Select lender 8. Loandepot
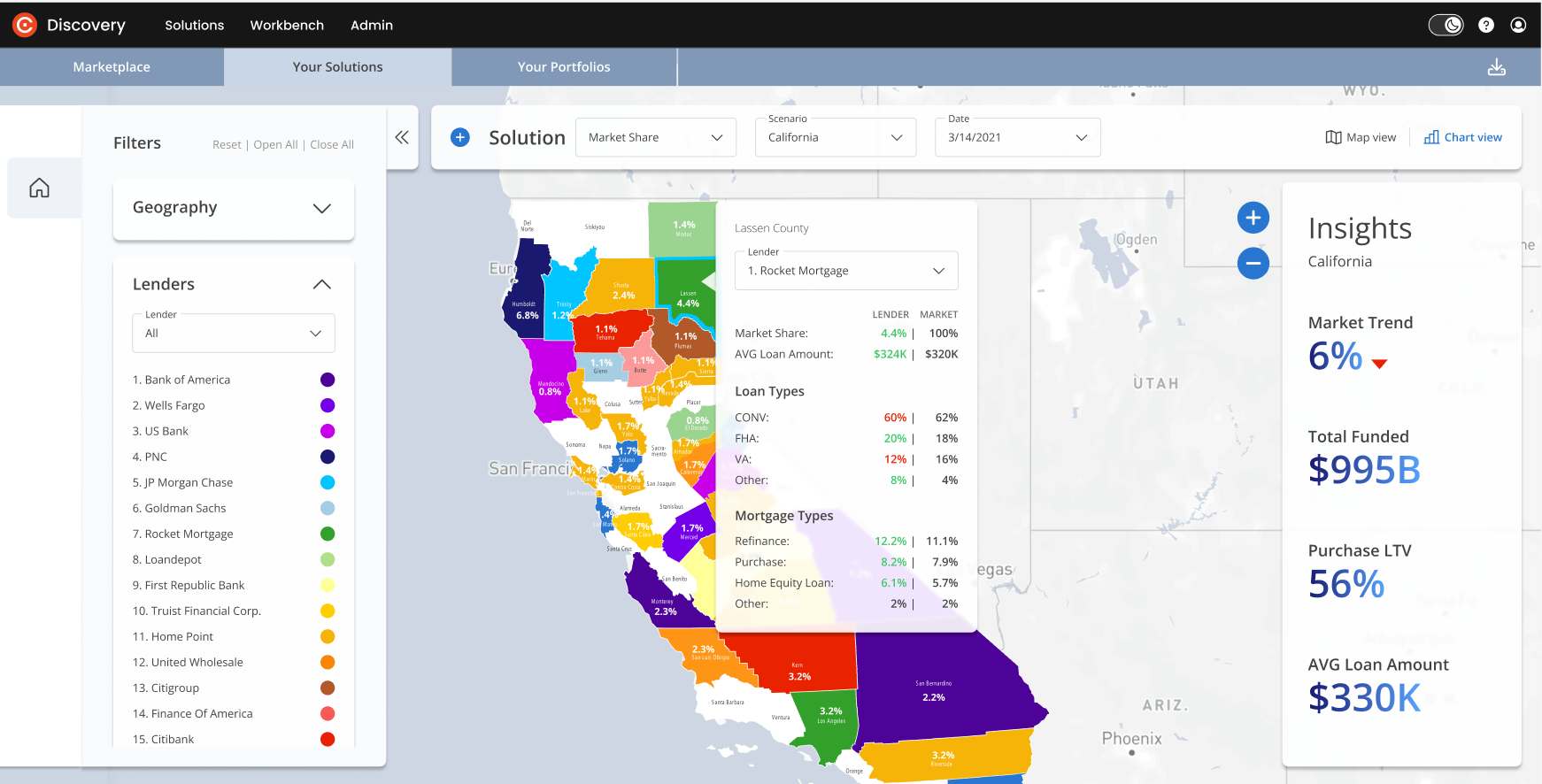Screen dimensions: 1542x784 click(x=166, y=559)
